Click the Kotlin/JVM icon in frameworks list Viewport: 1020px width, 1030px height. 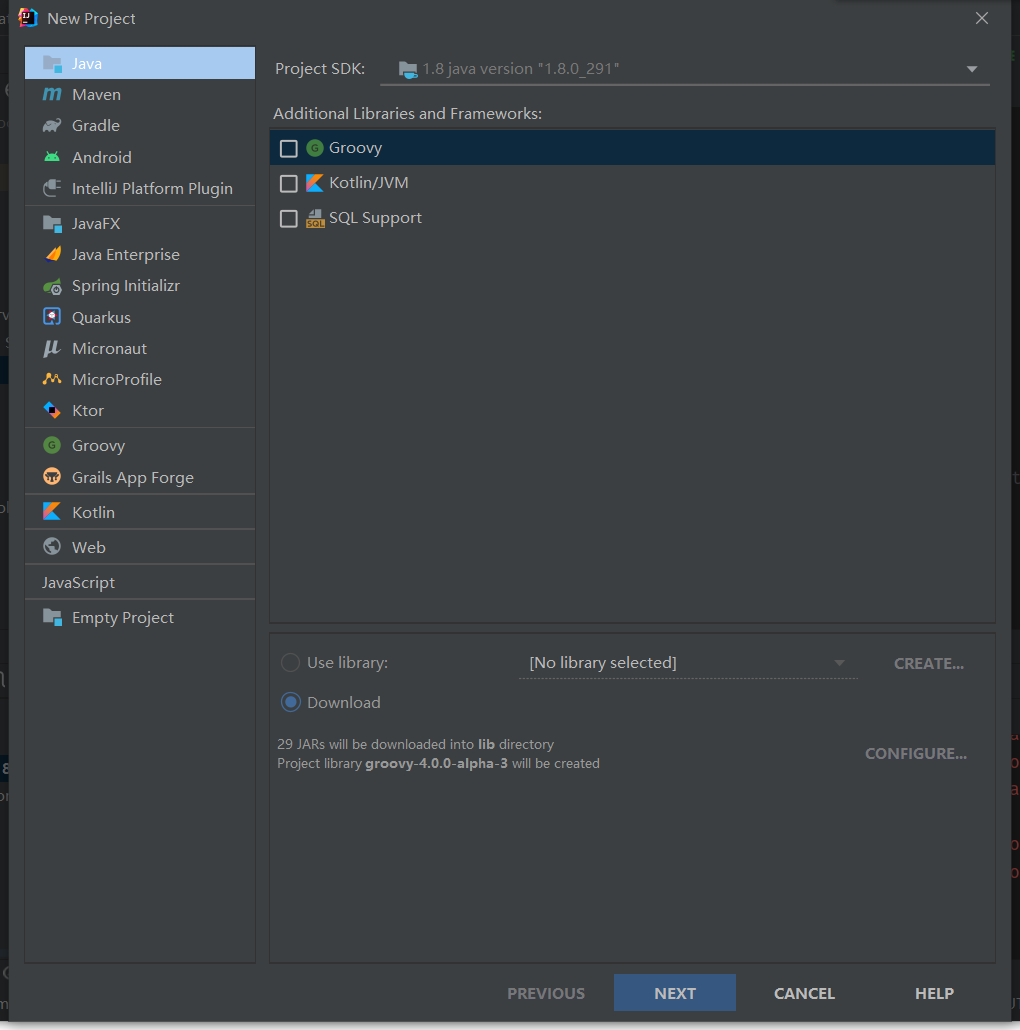click(315, 183)
